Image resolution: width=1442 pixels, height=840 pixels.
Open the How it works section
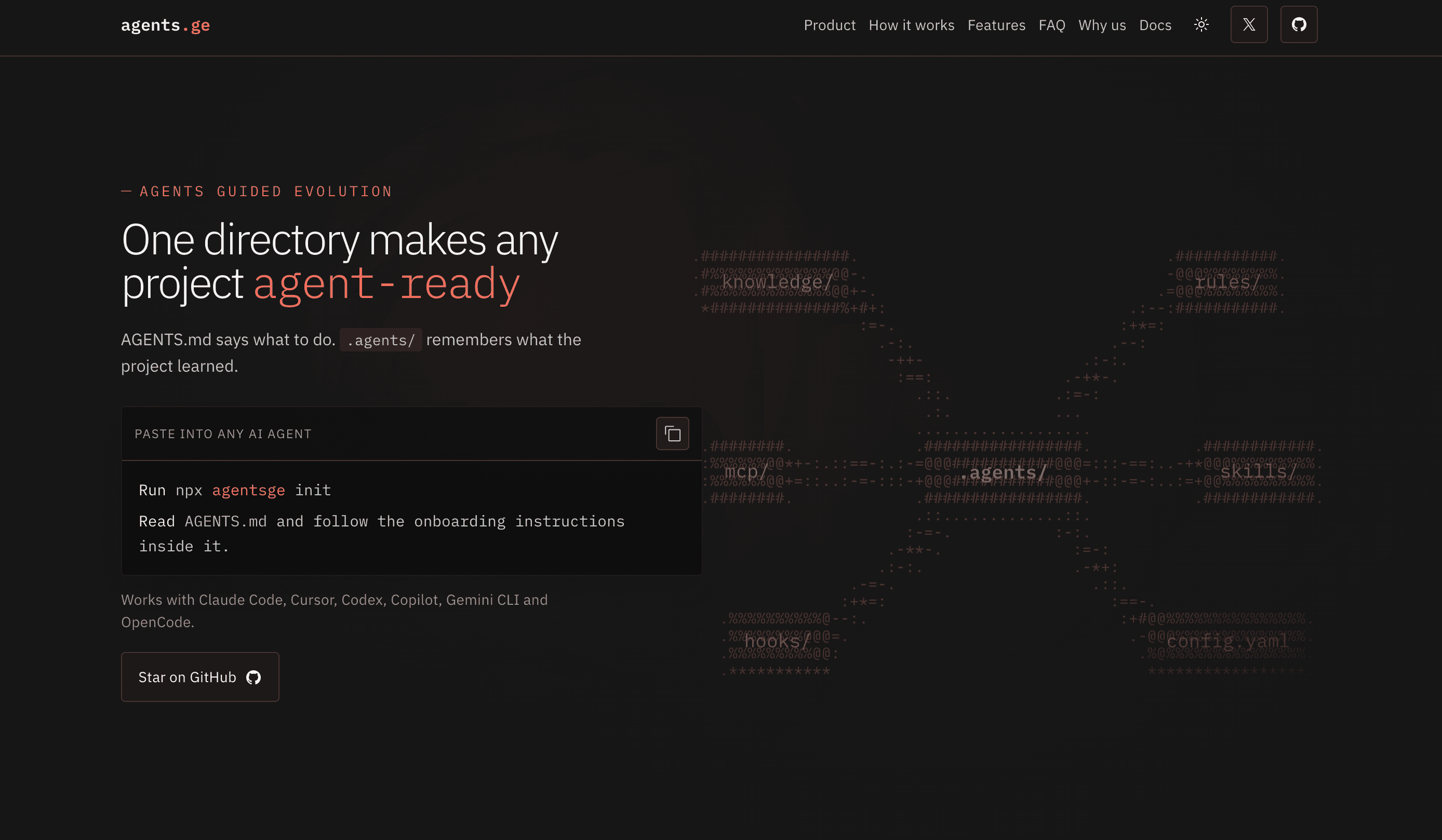coord(911,25)
